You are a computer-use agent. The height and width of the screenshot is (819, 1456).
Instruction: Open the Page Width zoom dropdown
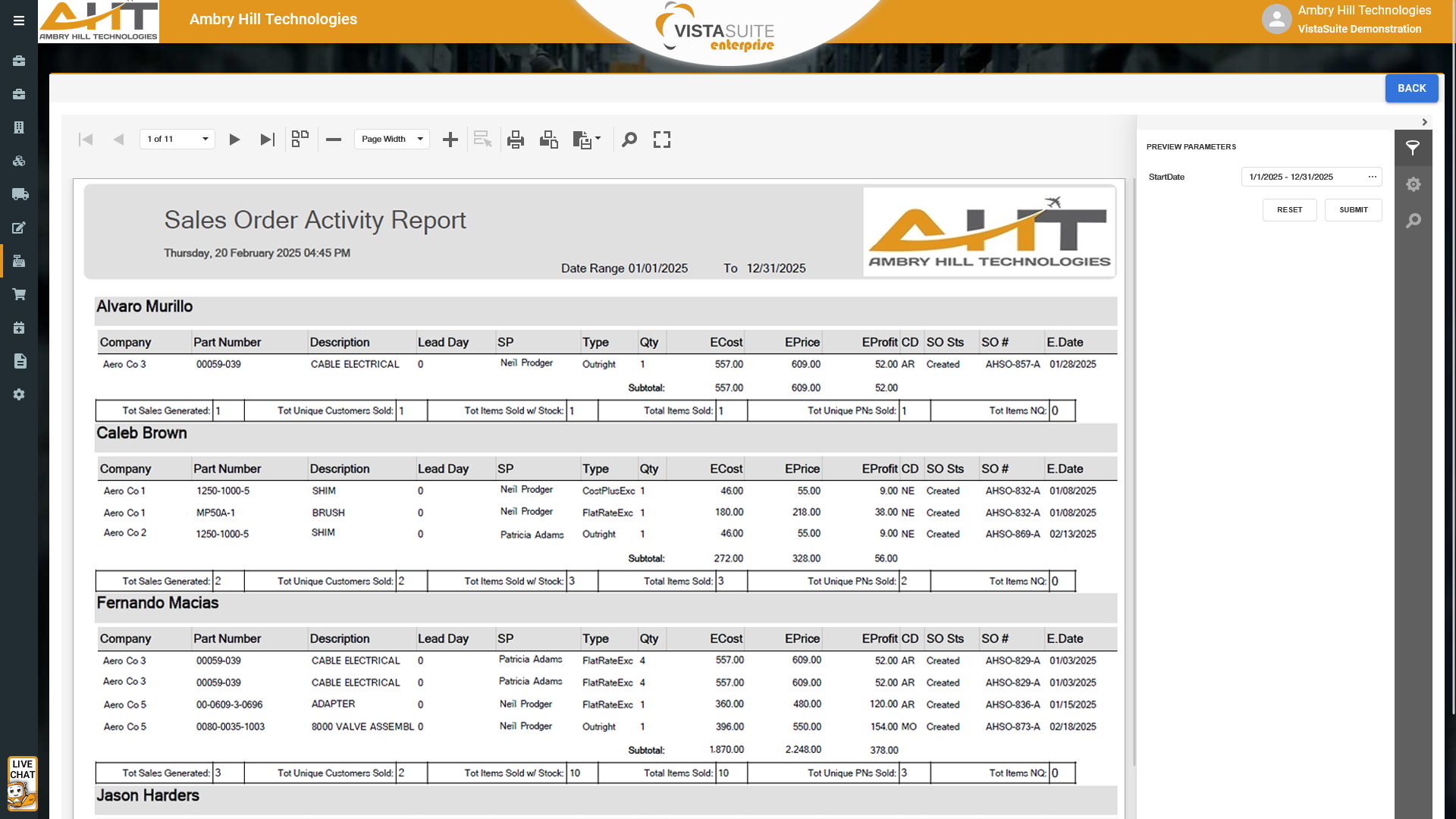point(419,140)
